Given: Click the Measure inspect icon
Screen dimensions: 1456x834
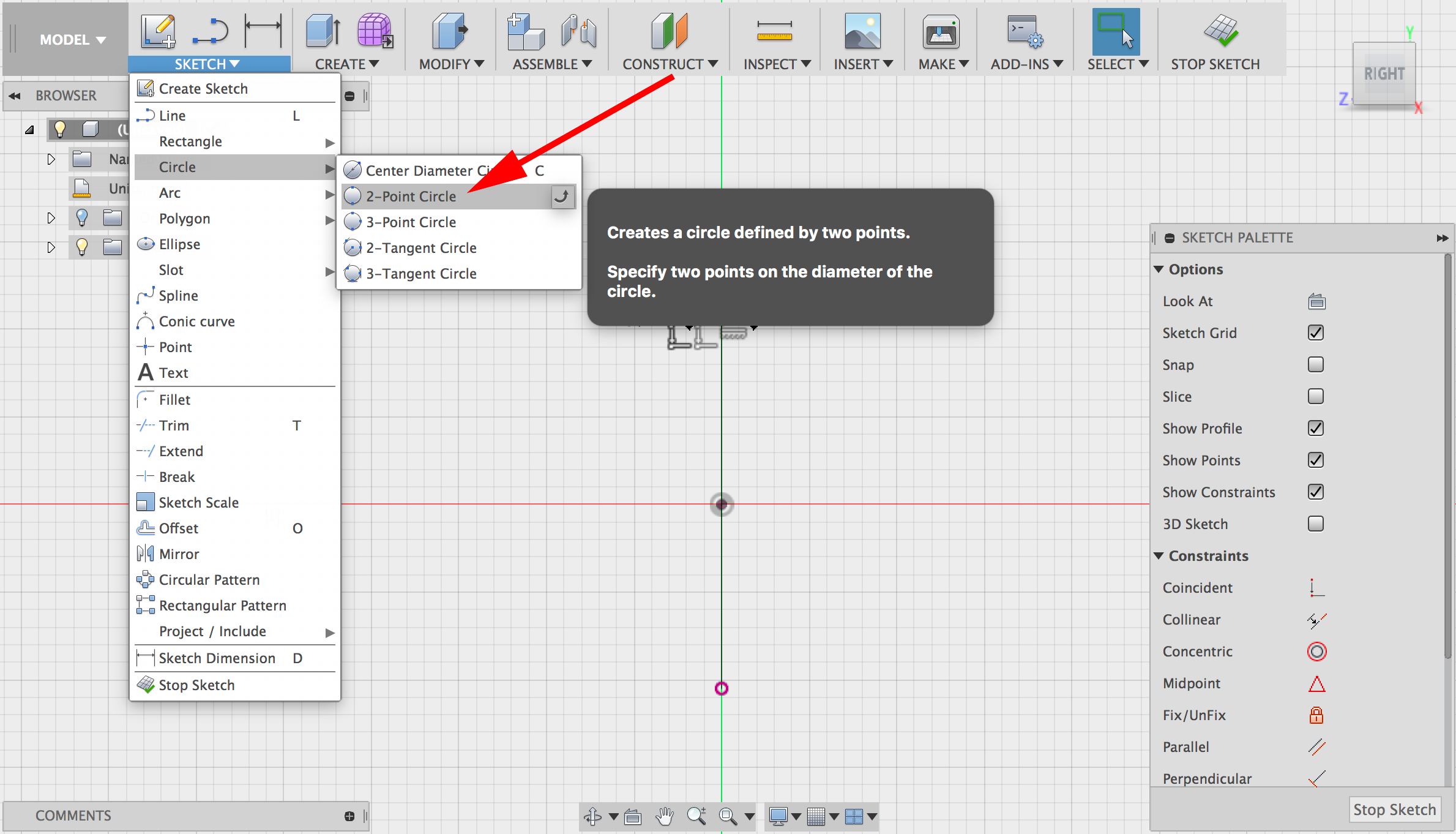Looking at the screenshot, I should [x=774, y=32].
